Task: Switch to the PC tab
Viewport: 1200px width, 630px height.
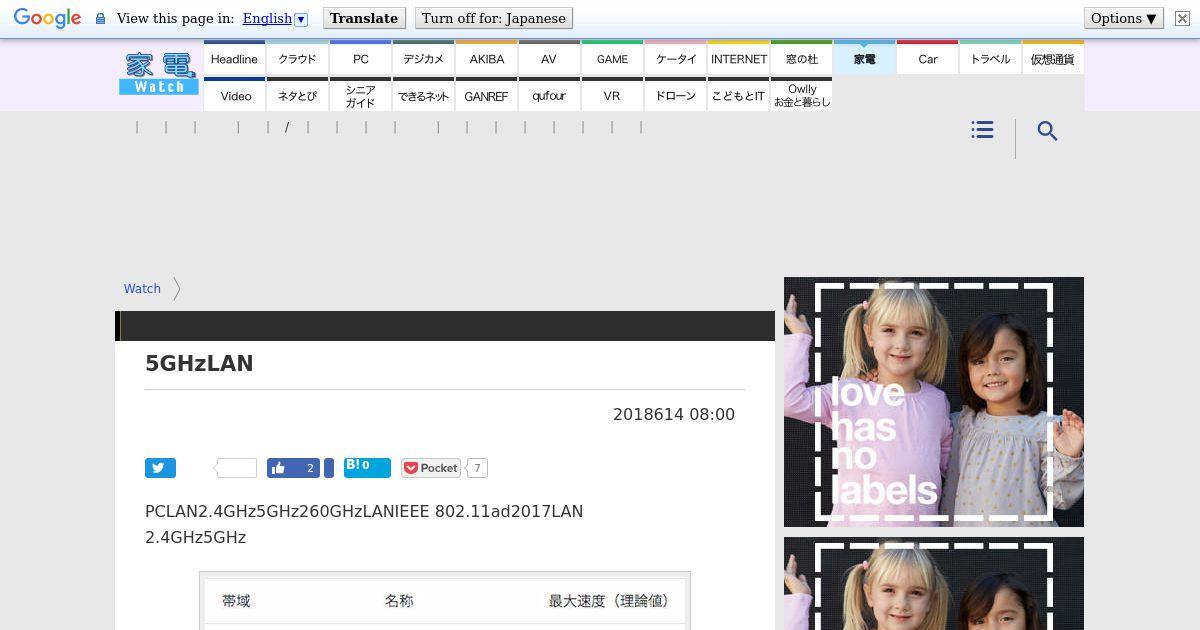Action: [x=360, y=58]
